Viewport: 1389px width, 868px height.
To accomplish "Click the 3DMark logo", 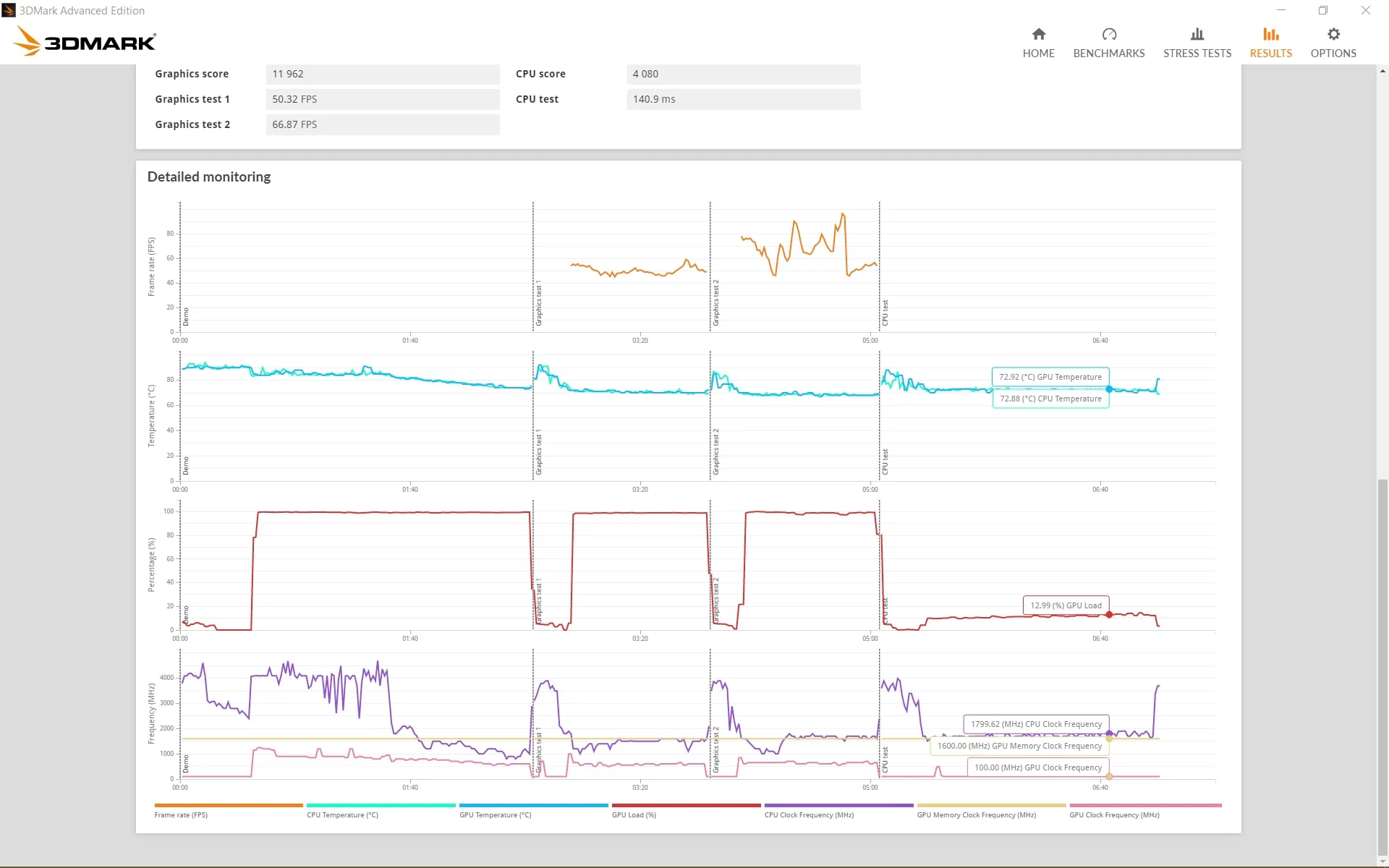I will (x=85, y=41).
